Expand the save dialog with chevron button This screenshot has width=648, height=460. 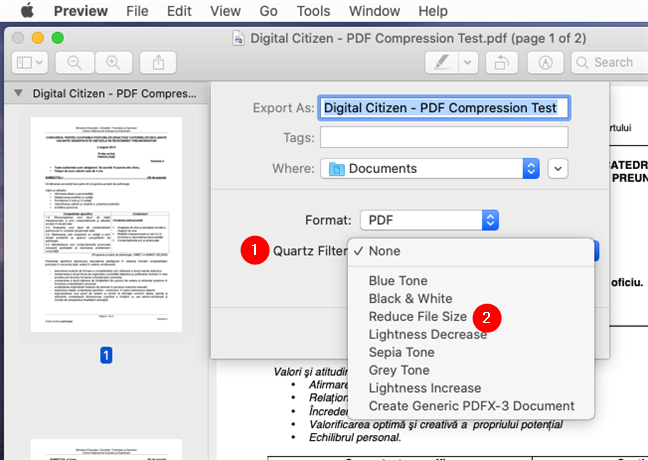click(558, 169)
